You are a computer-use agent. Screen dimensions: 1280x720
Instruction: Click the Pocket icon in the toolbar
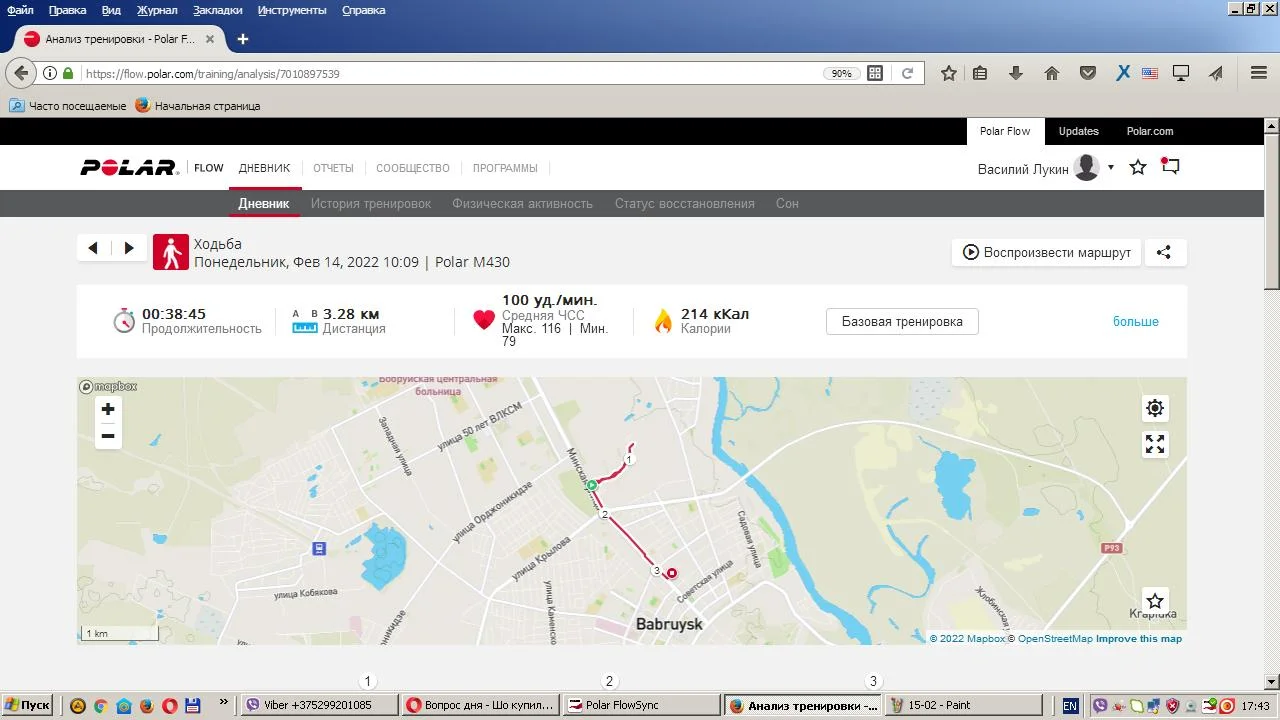click(1088, 73)
